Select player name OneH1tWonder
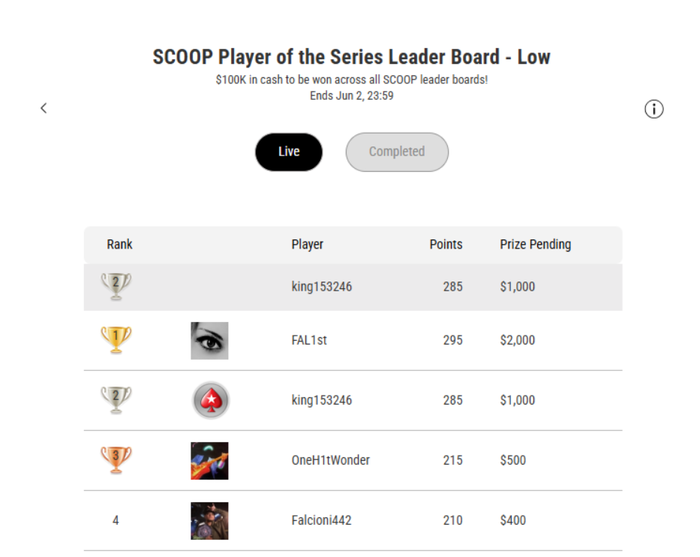The height and width of the screenshot is (557, 700). pyautogui.click(x=330, y=460)
